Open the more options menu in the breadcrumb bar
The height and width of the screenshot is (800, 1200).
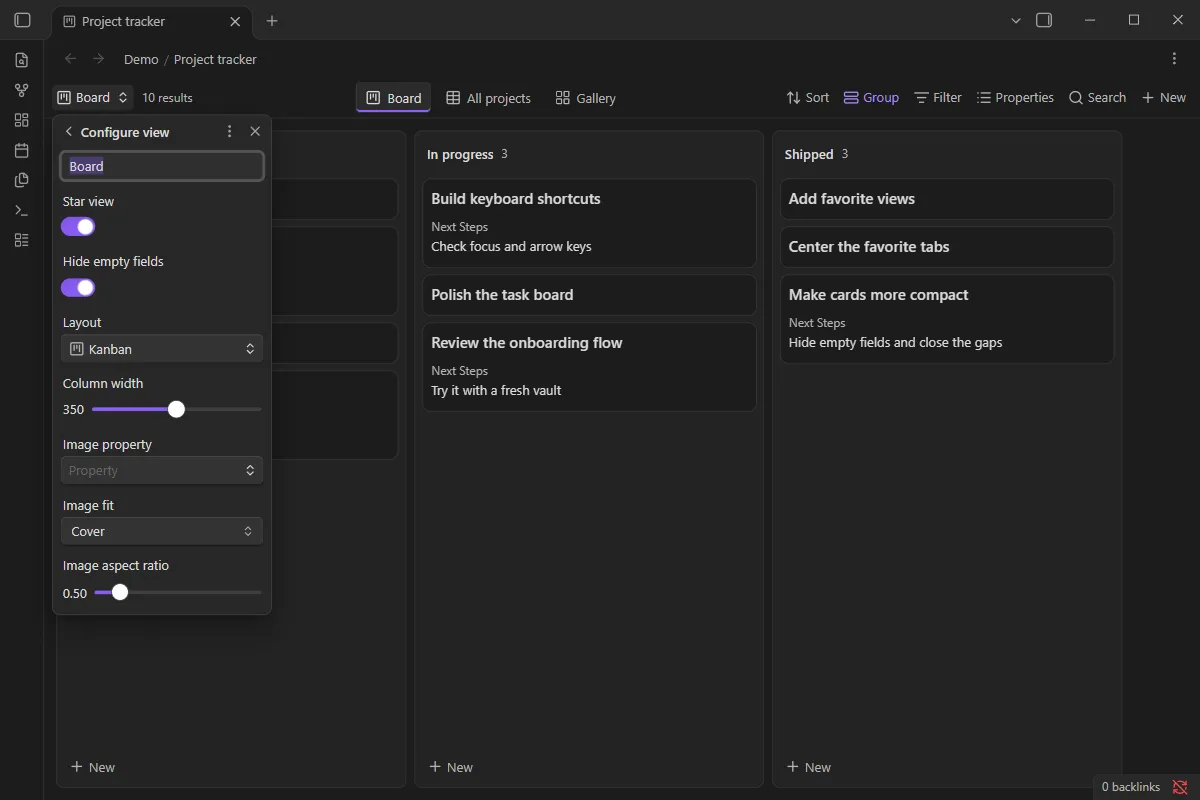(x=1174, y=59)
